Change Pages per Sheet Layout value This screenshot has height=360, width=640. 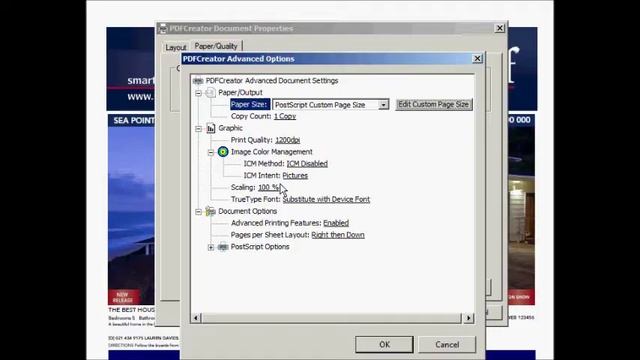click(x=338, y=235)
